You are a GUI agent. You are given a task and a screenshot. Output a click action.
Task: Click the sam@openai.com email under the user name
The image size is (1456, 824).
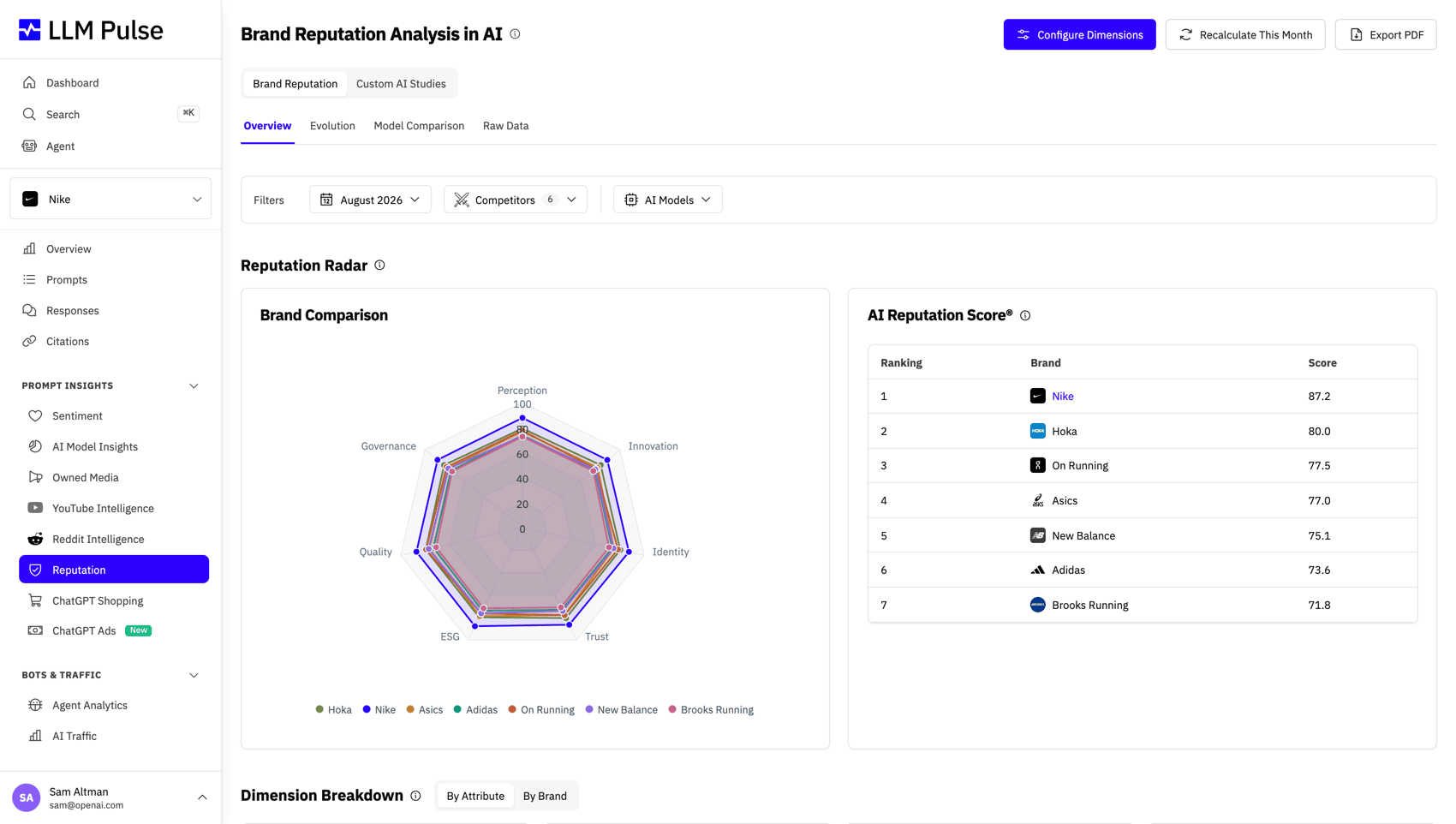coord(87,806)
